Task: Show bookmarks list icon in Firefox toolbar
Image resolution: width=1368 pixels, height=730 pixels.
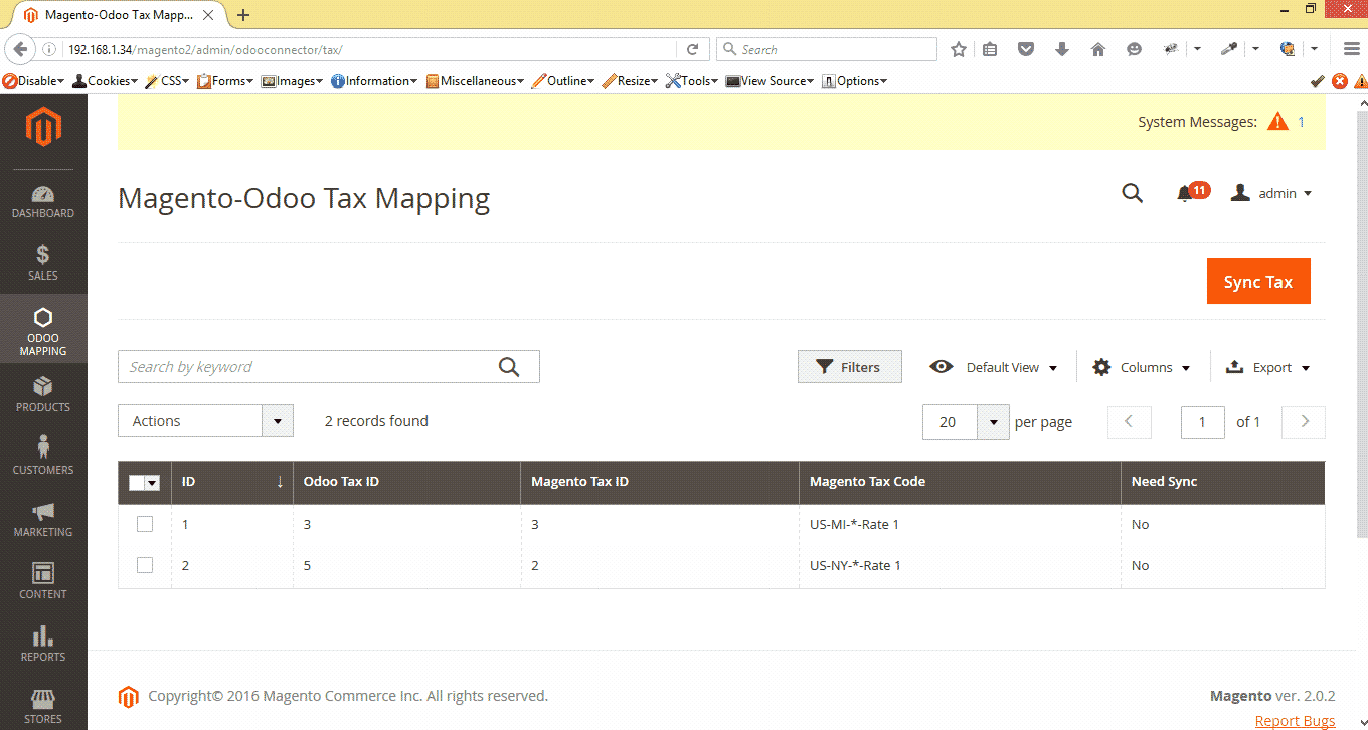Action: pos(990,49)
